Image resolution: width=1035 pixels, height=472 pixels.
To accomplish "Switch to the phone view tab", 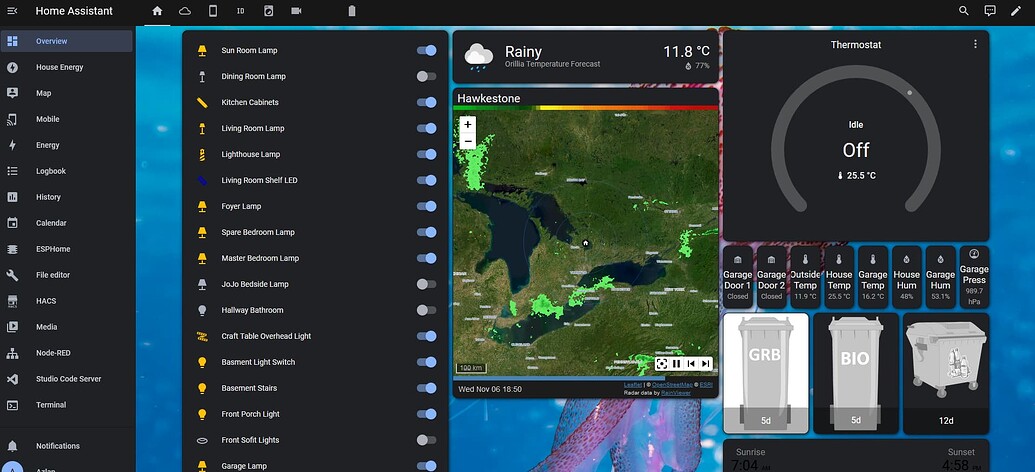I will (213, 11).
